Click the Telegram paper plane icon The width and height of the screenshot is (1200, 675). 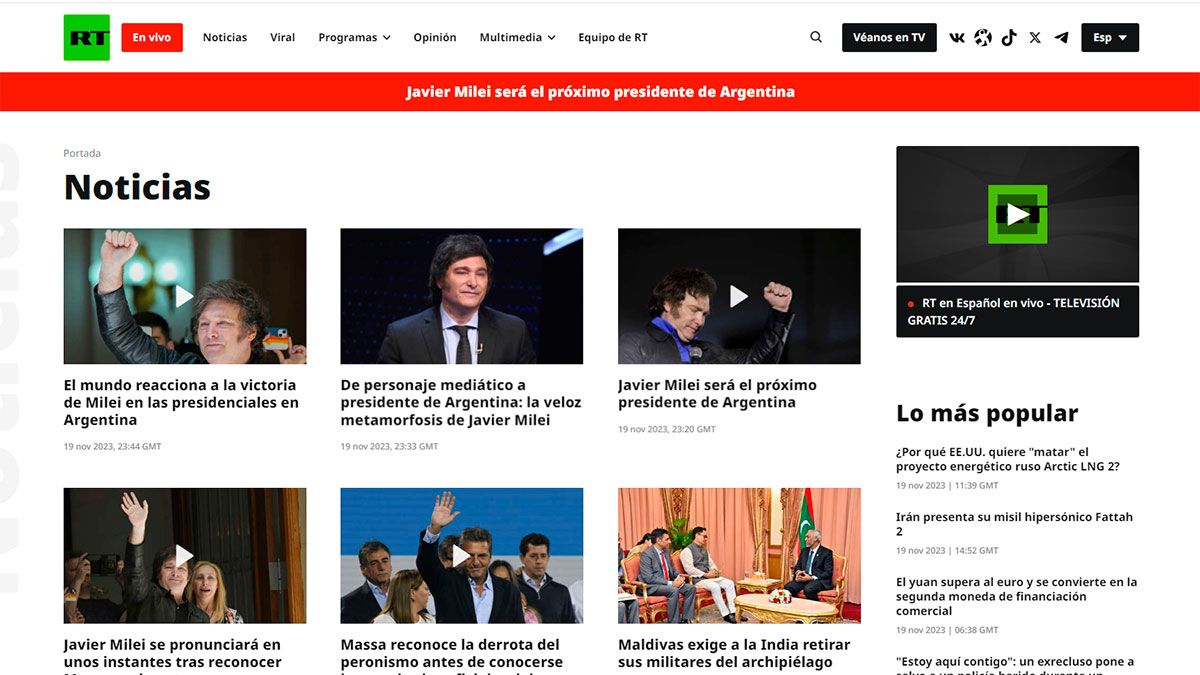click(x=1061, y=38)
